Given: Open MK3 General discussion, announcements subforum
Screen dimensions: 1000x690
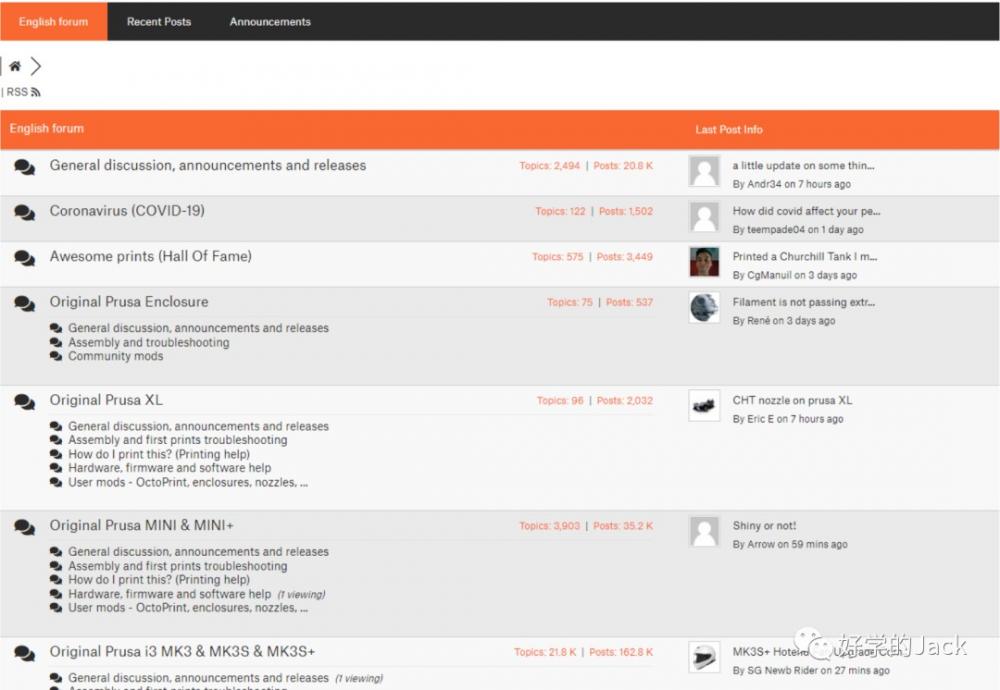Looking at the screenshot, I should (198, 678).
